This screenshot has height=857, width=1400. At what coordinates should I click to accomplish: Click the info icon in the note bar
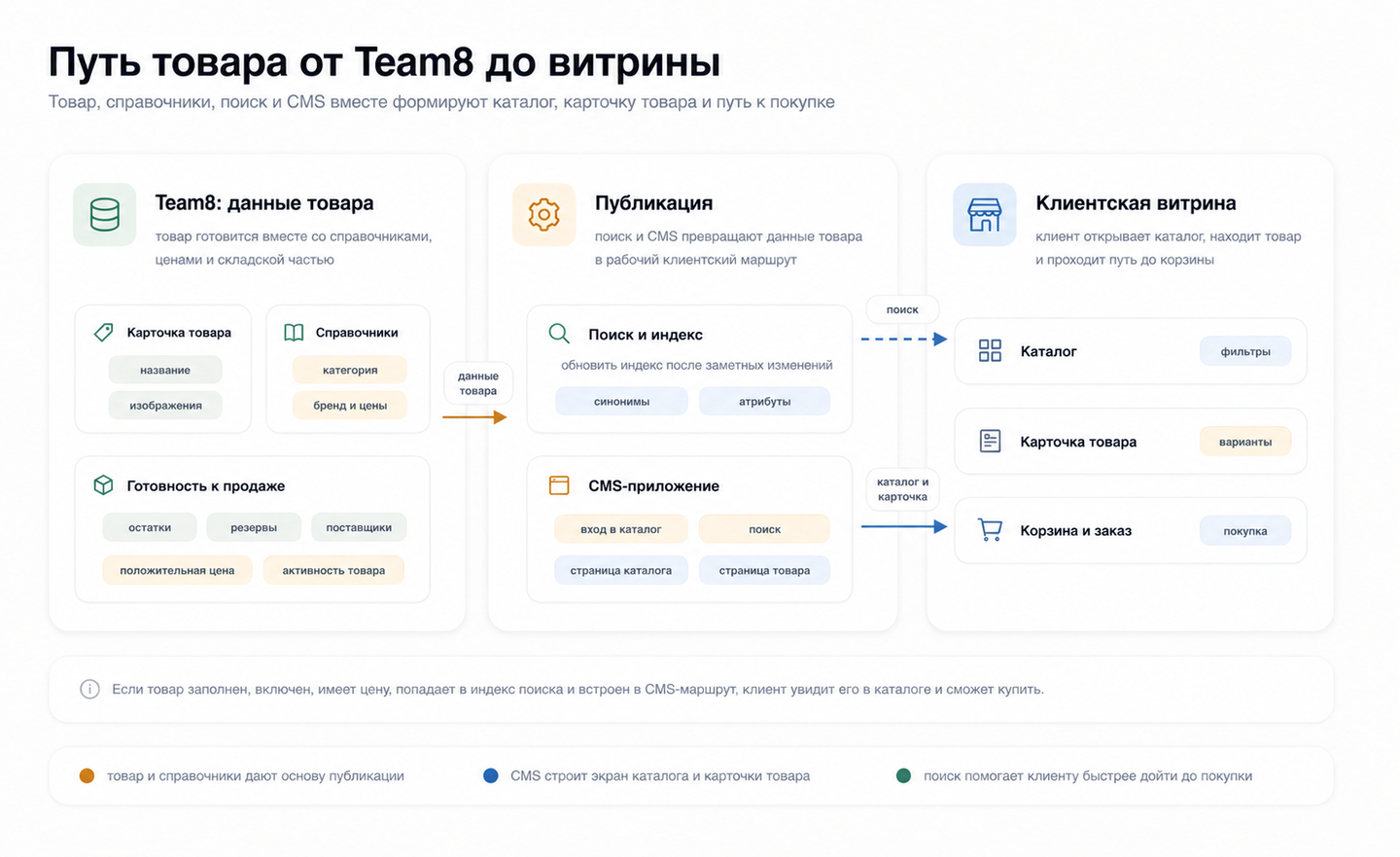click(89, 690)
